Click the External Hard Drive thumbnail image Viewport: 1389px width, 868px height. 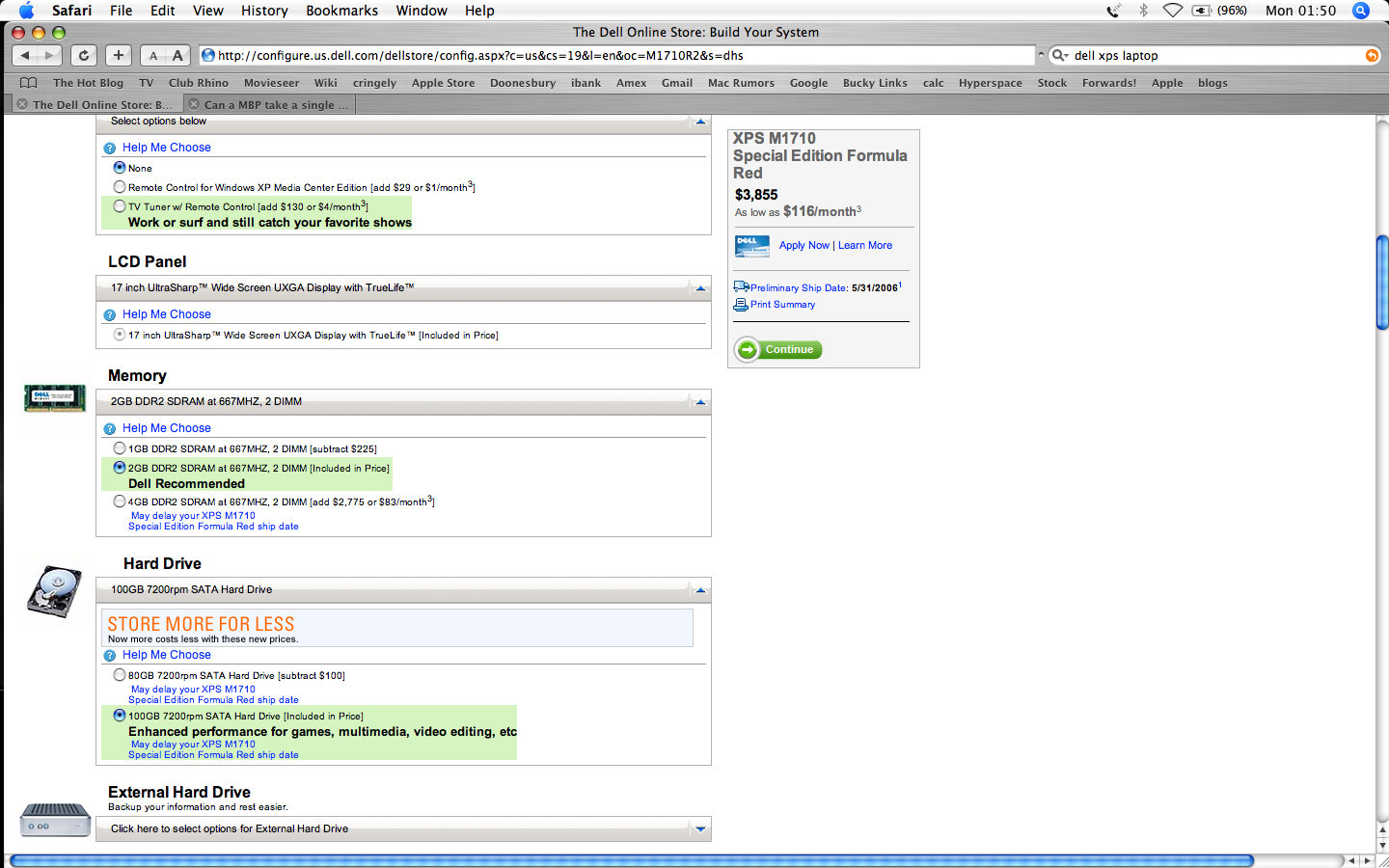(55, 820)
